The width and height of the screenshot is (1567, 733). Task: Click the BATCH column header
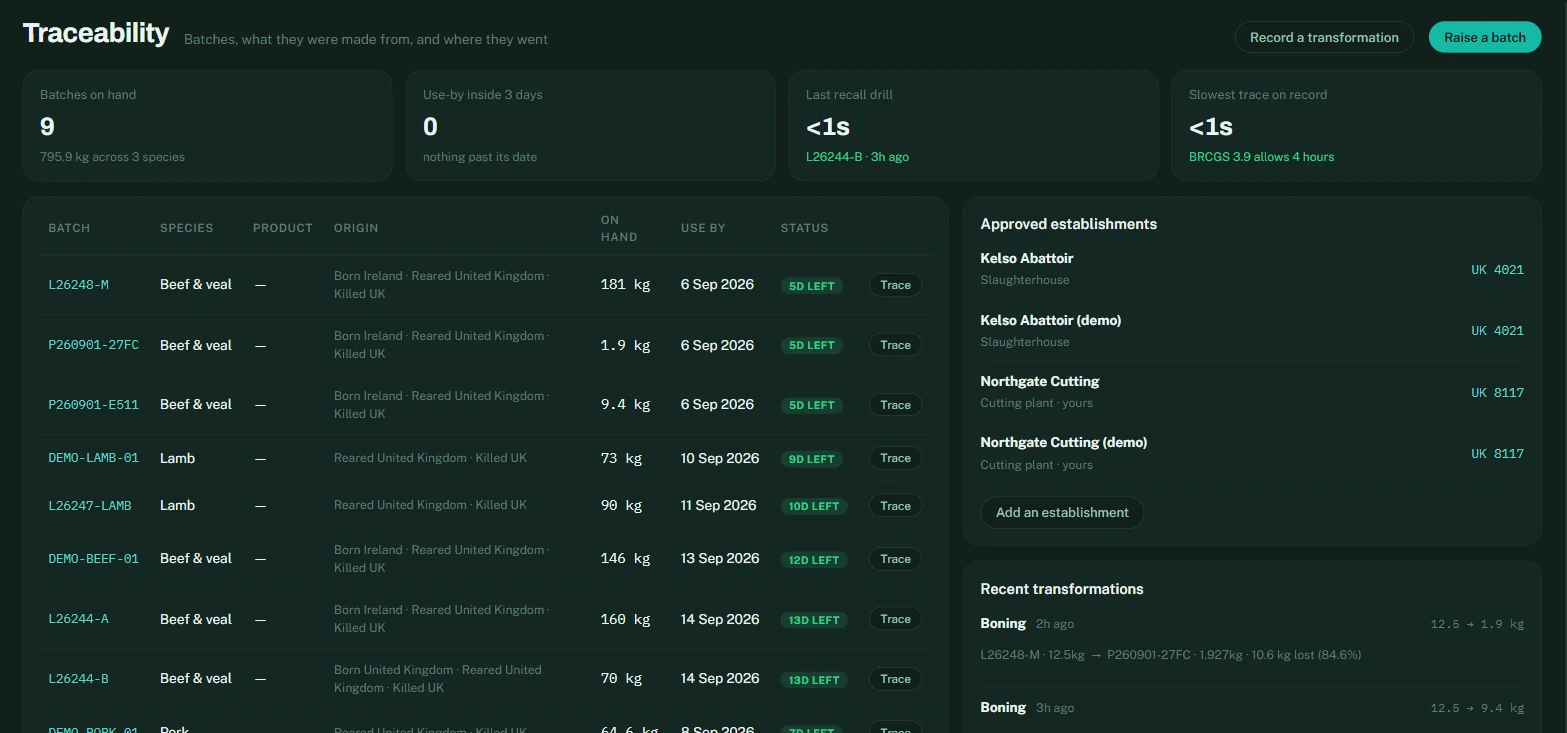coord(69,228)
